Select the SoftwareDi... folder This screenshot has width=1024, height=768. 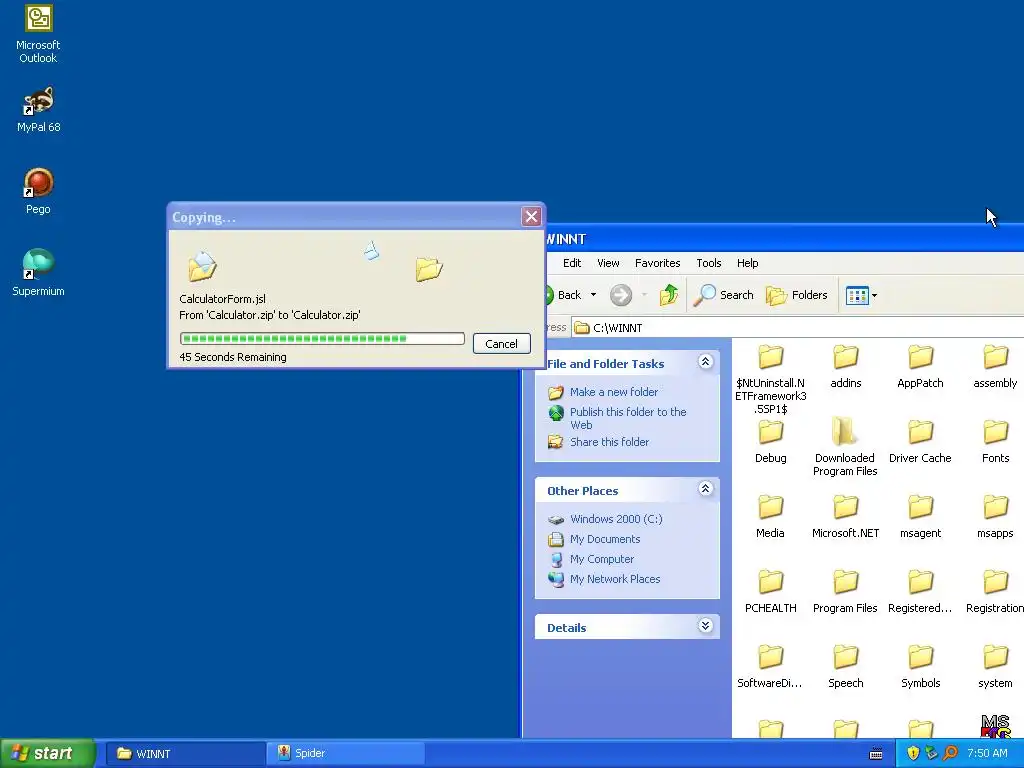pos(770,667)
